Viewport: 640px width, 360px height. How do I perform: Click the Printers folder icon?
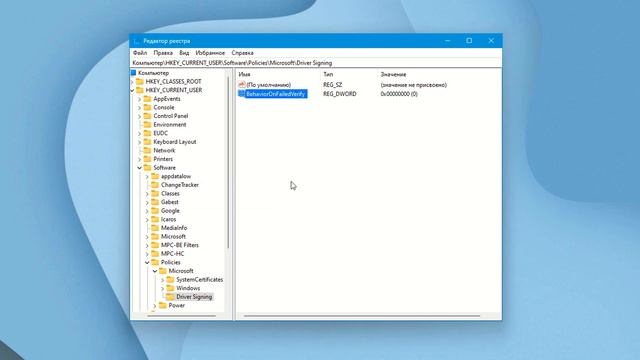pos(147,159)
